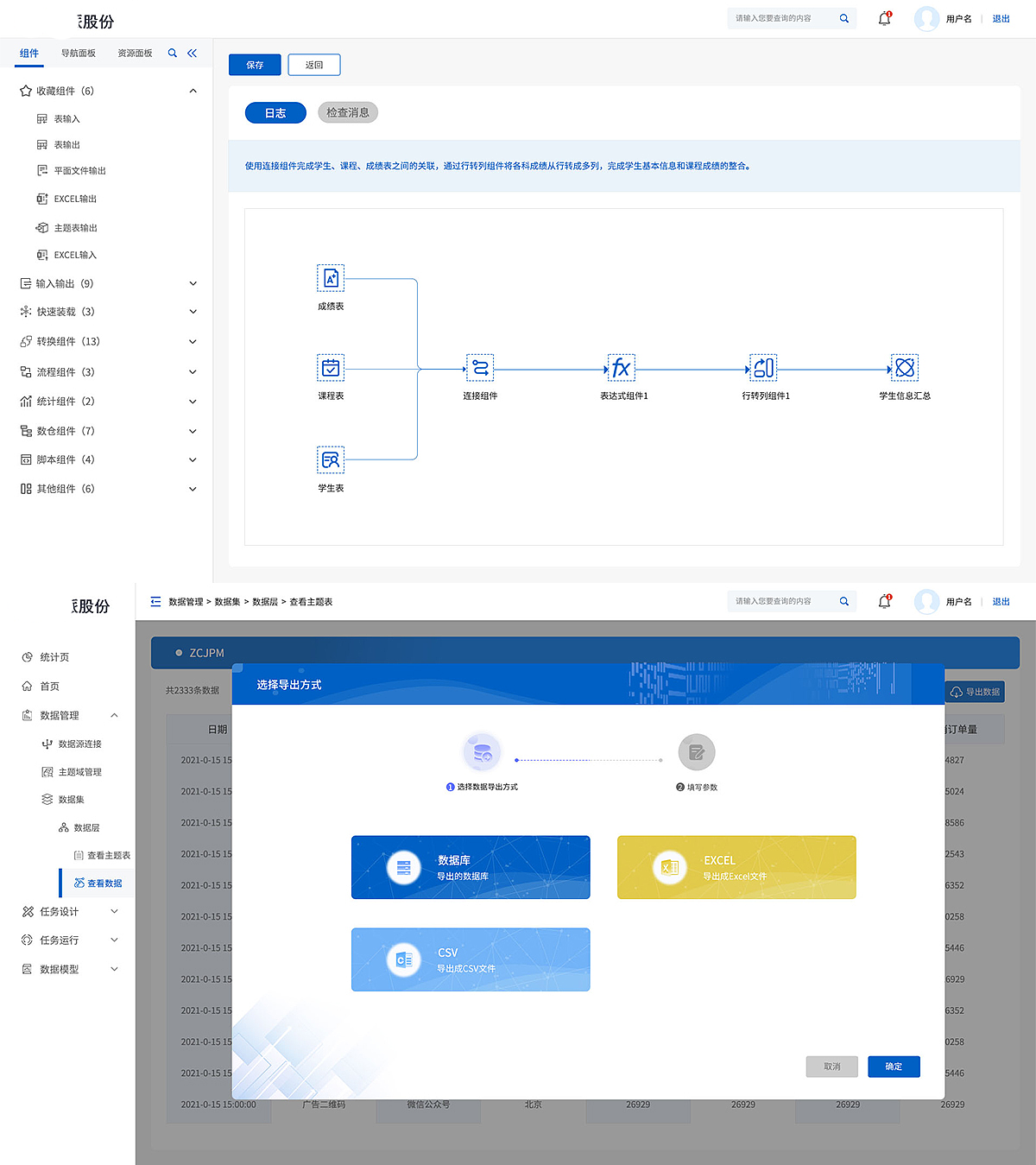Image resolution: width=1036 pixels, height=1165 pixels.
Task: Expand 脚本组件 (4) group
Action: coord(193,459)
